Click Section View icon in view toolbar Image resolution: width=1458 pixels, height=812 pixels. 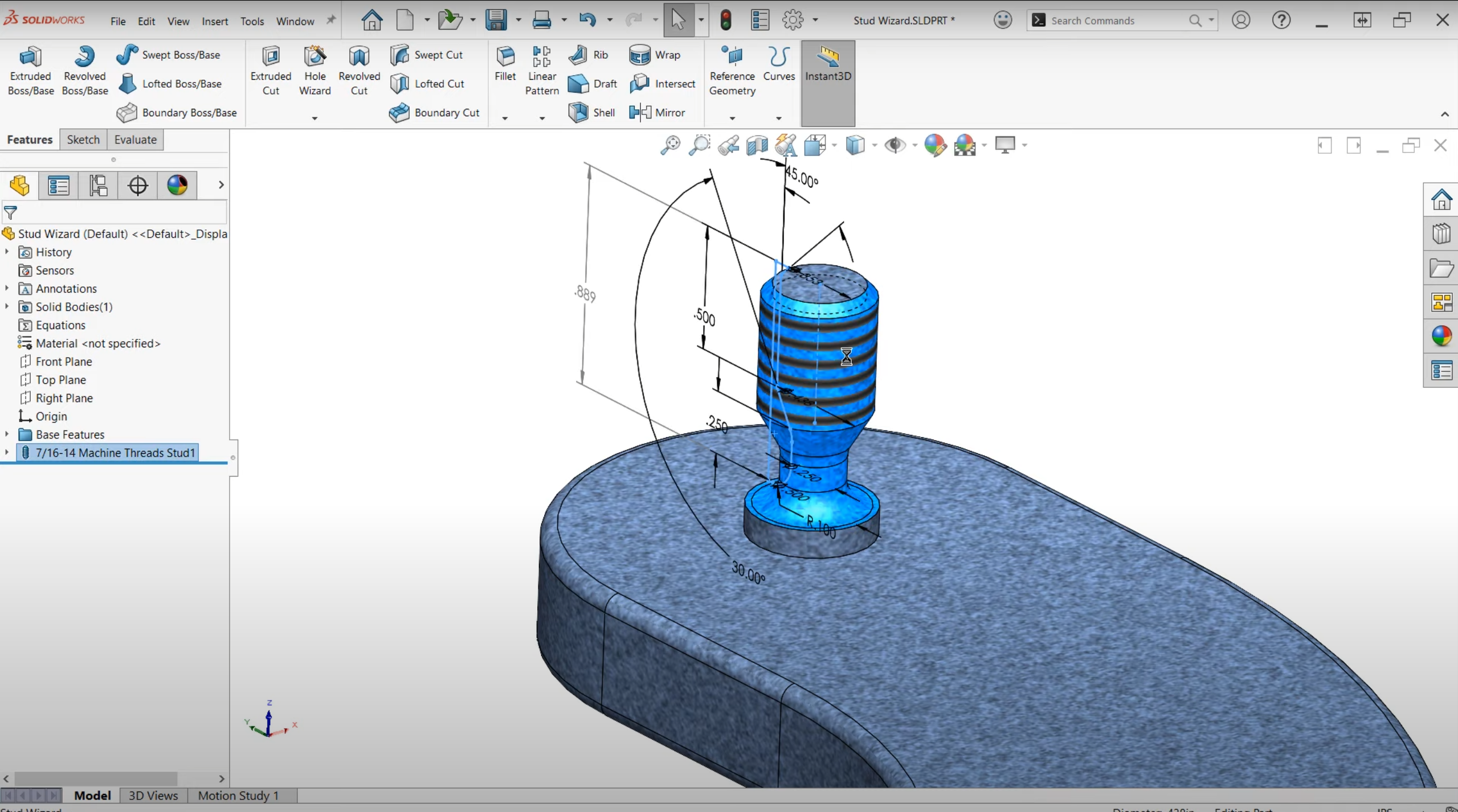757,145
